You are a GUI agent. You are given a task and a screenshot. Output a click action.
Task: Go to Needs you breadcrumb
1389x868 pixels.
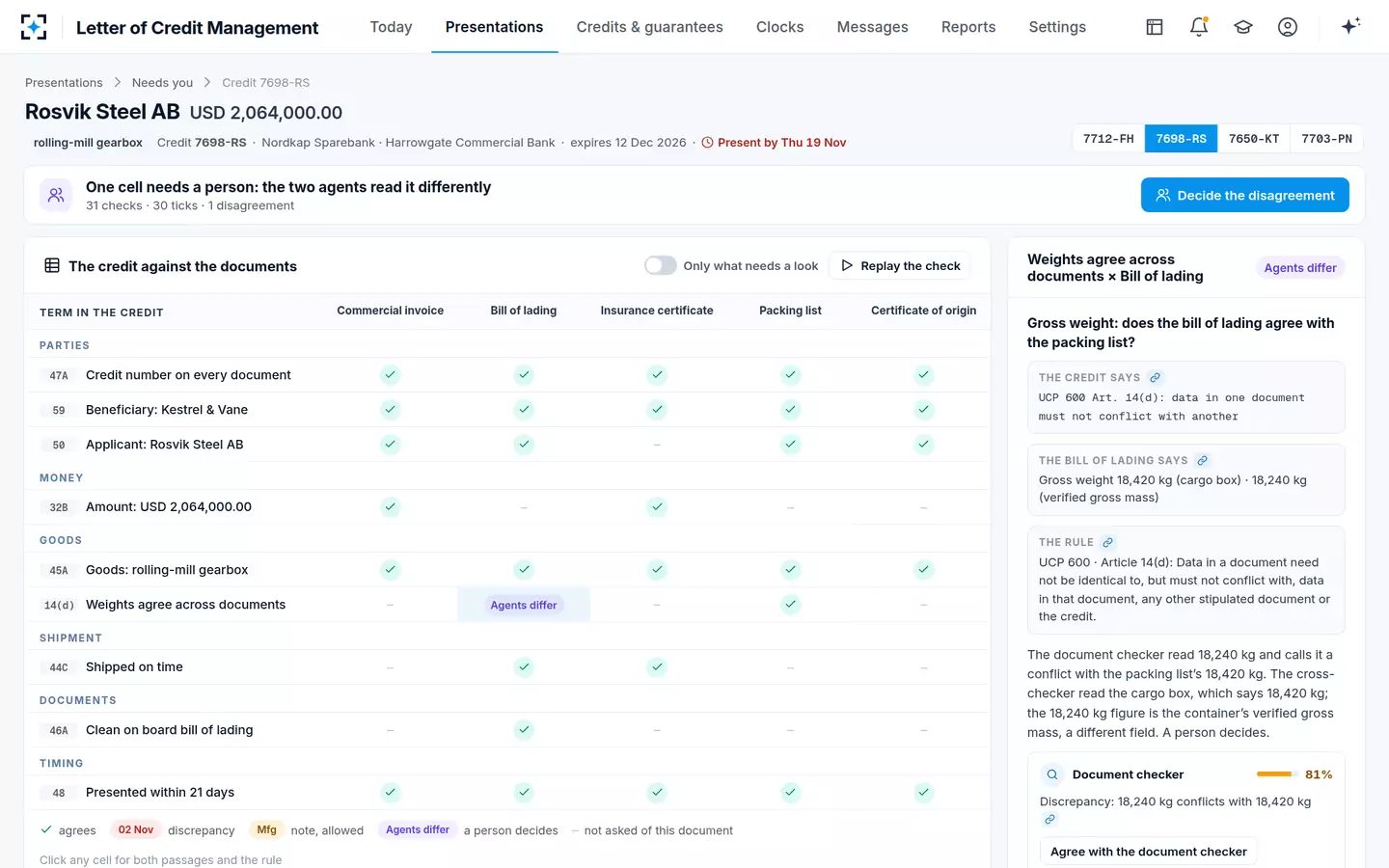(x=162, y=83)
